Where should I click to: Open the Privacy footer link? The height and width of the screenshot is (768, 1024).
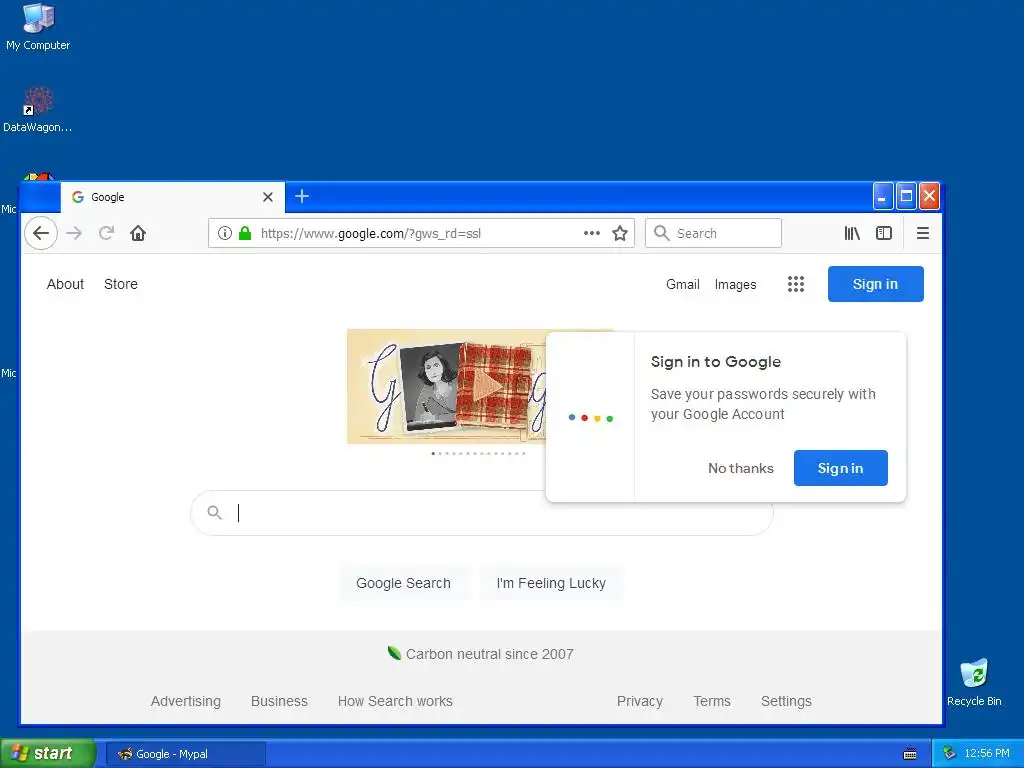(640, 701)
